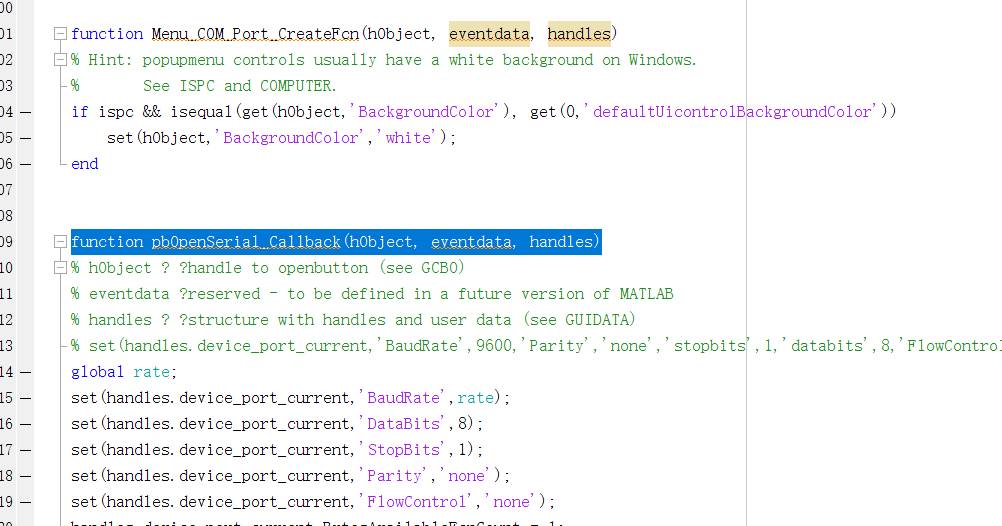This screenshot has width=1002, height=526.
Task: Click highlighted 'handles' argument of Menu_COM_Port_CreateFcn
Action: coord(579,34)
